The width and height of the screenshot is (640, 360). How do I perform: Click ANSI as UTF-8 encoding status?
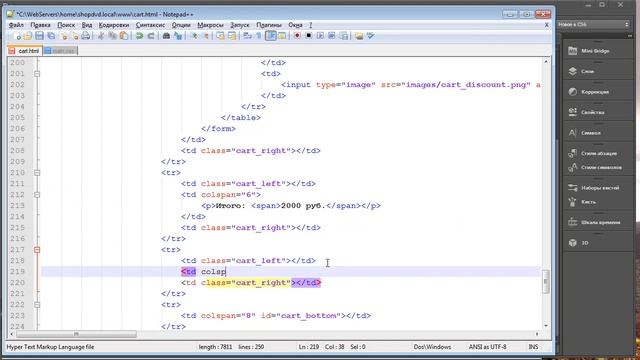coord(487,347)
